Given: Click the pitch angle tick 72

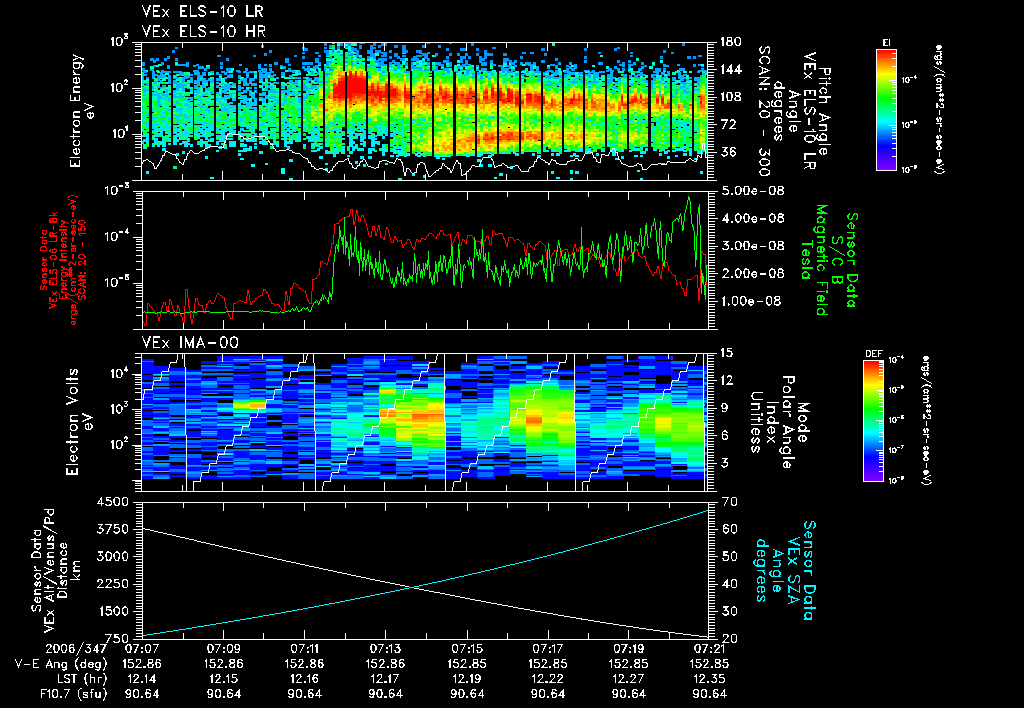Looking at the screenshot, I should (x=727, y=124).
